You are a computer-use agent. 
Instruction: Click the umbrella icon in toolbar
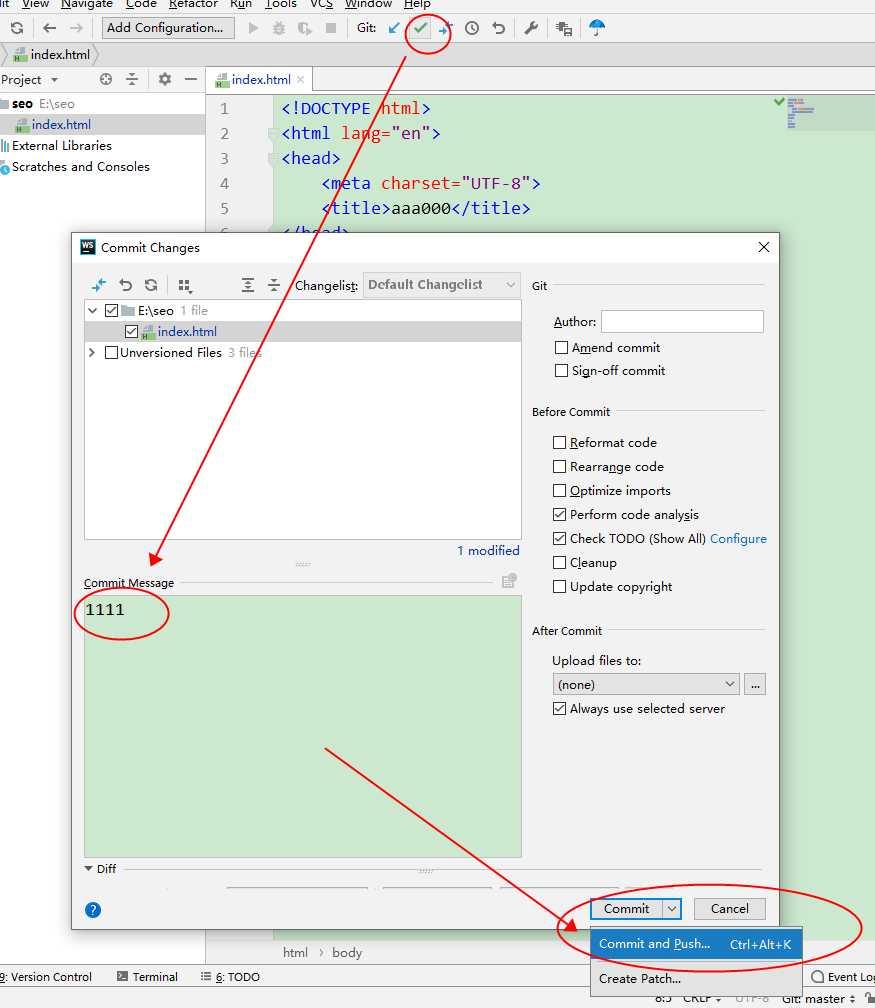click(597, 28)
